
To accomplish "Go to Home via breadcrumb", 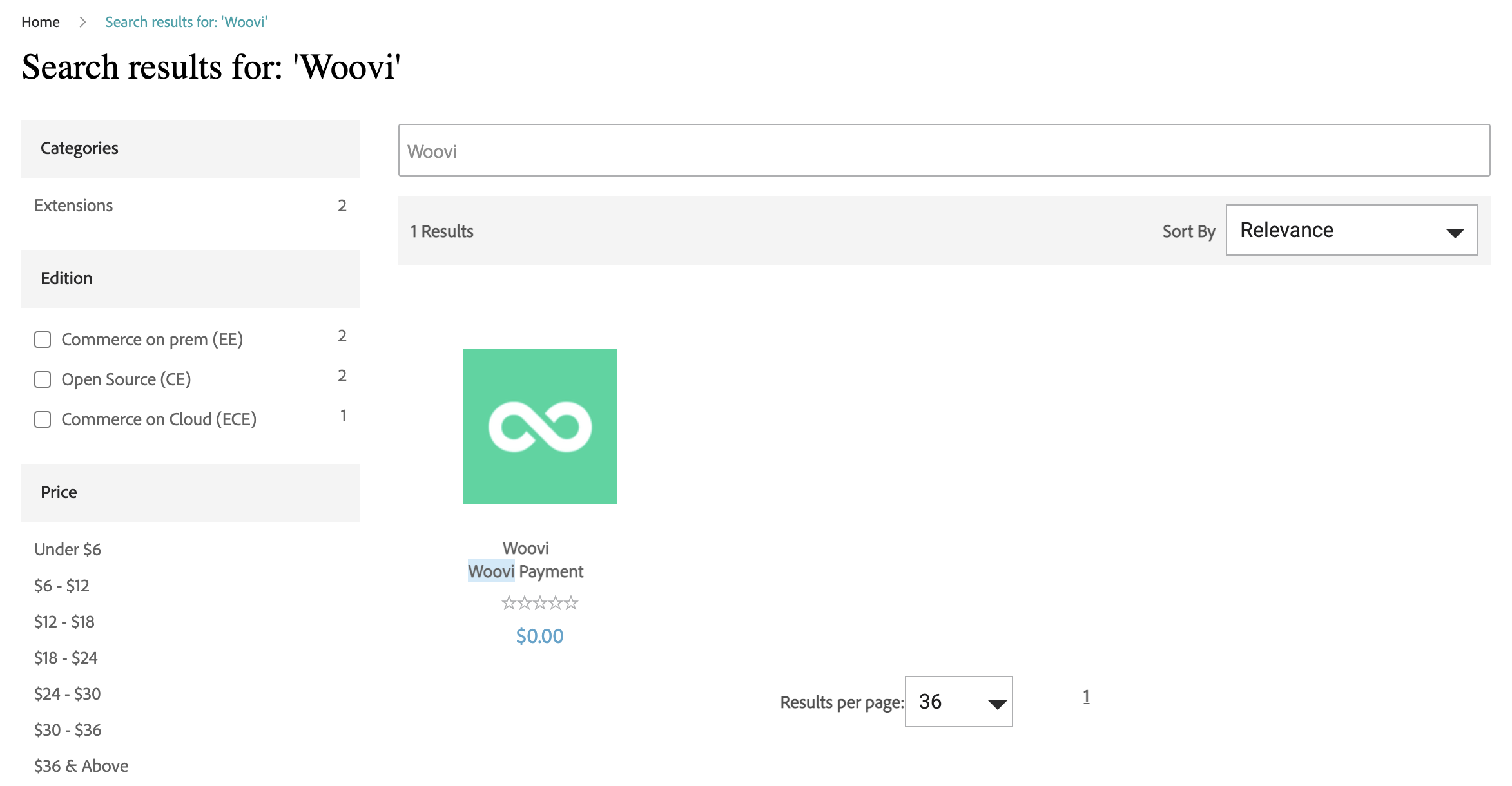I will pyautogui.click(x=40, y=23).
